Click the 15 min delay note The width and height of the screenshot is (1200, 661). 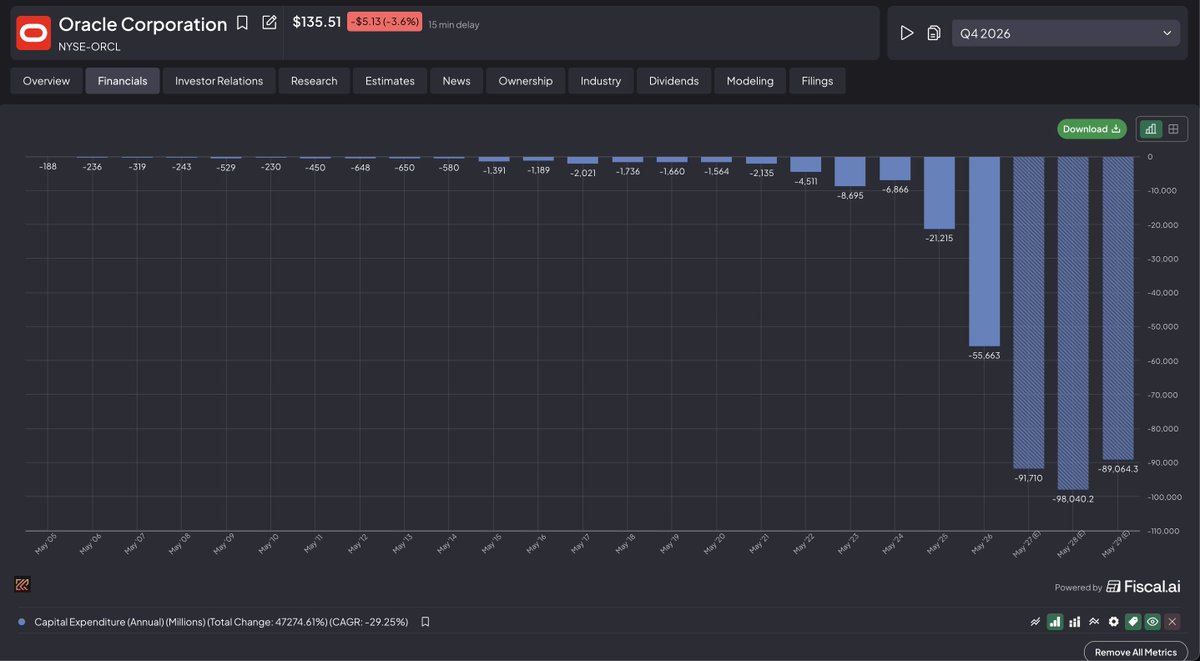tap(454, 25)
